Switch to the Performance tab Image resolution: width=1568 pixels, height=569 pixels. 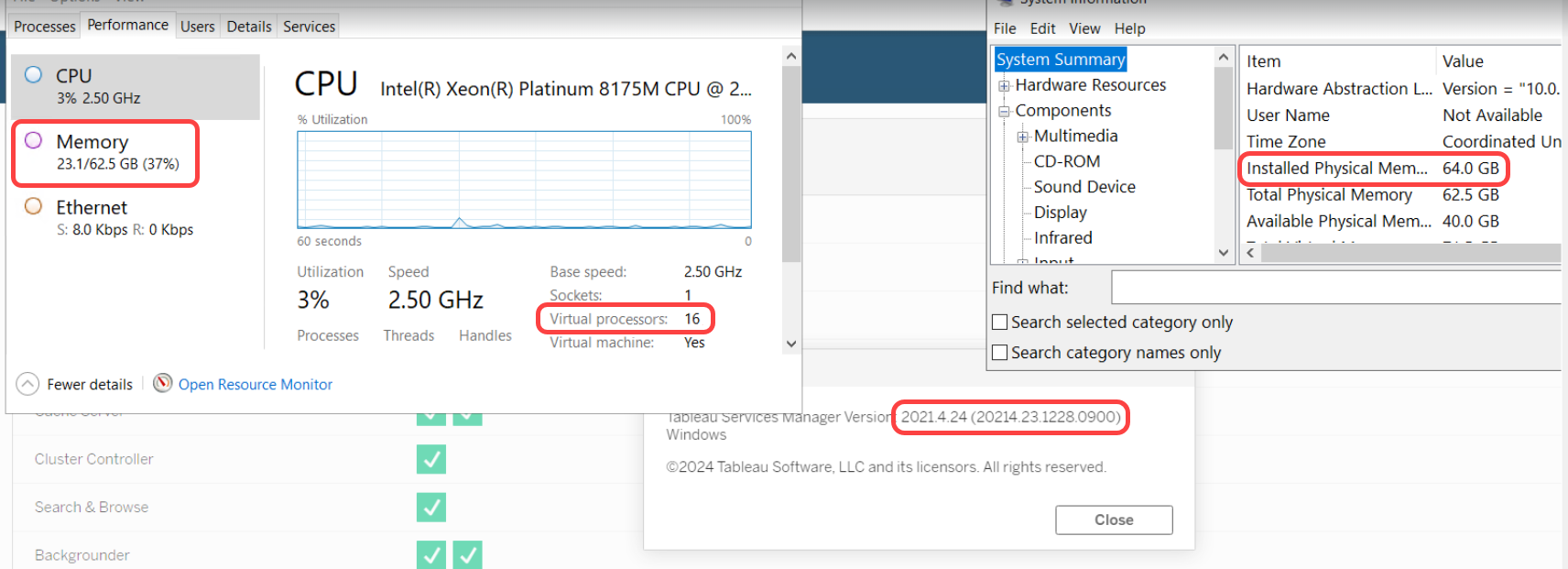128,25
